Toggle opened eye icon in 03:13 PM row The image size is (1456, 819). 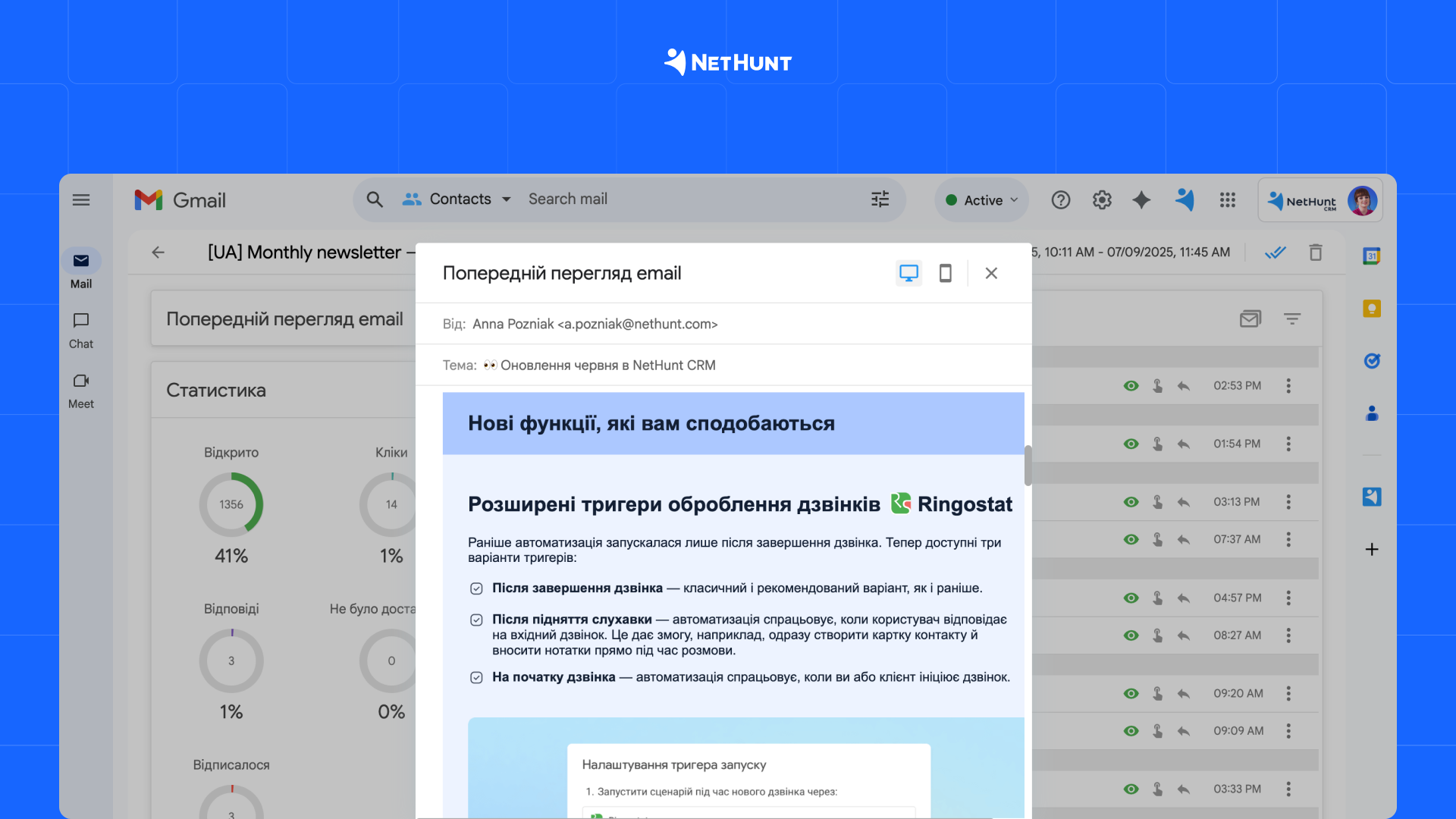tap(1131, 502)
